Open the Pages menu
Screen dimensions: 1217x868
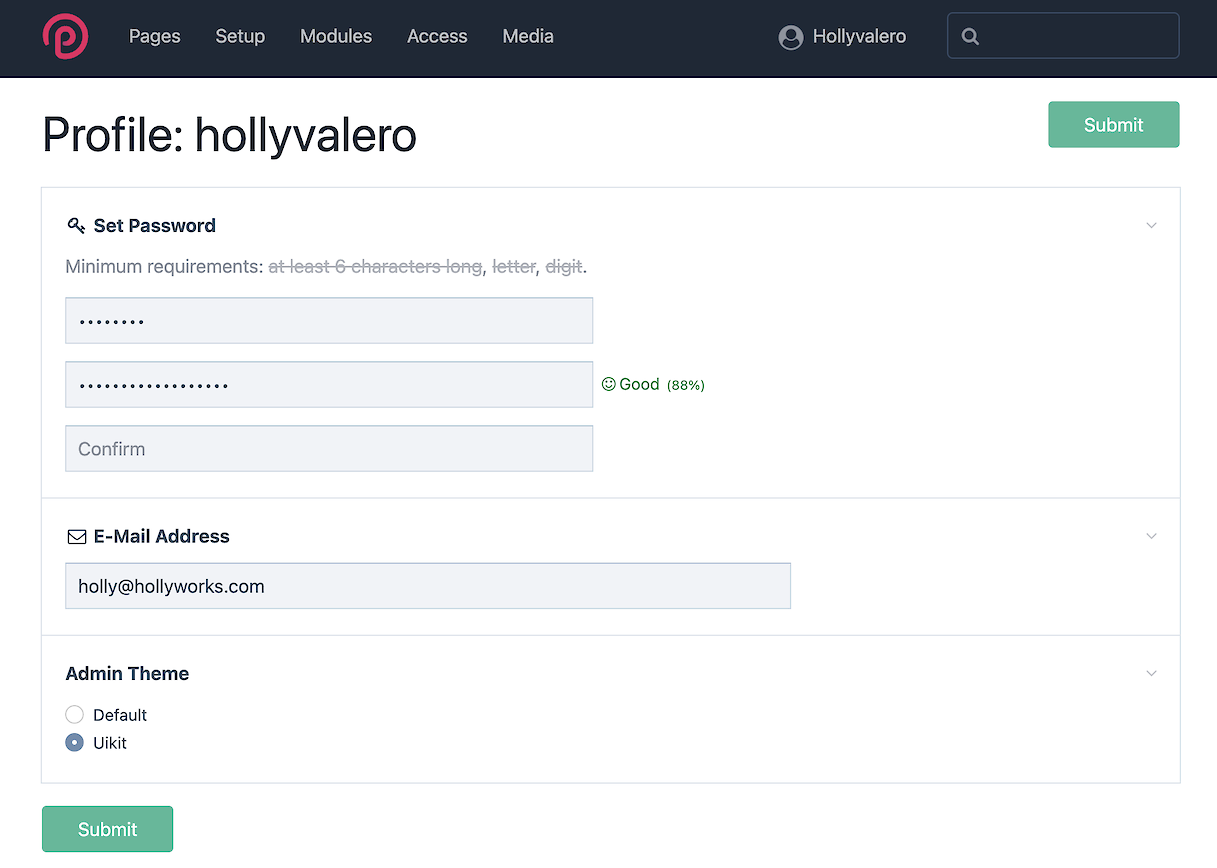pyautogui.click(x=155, y=37)
